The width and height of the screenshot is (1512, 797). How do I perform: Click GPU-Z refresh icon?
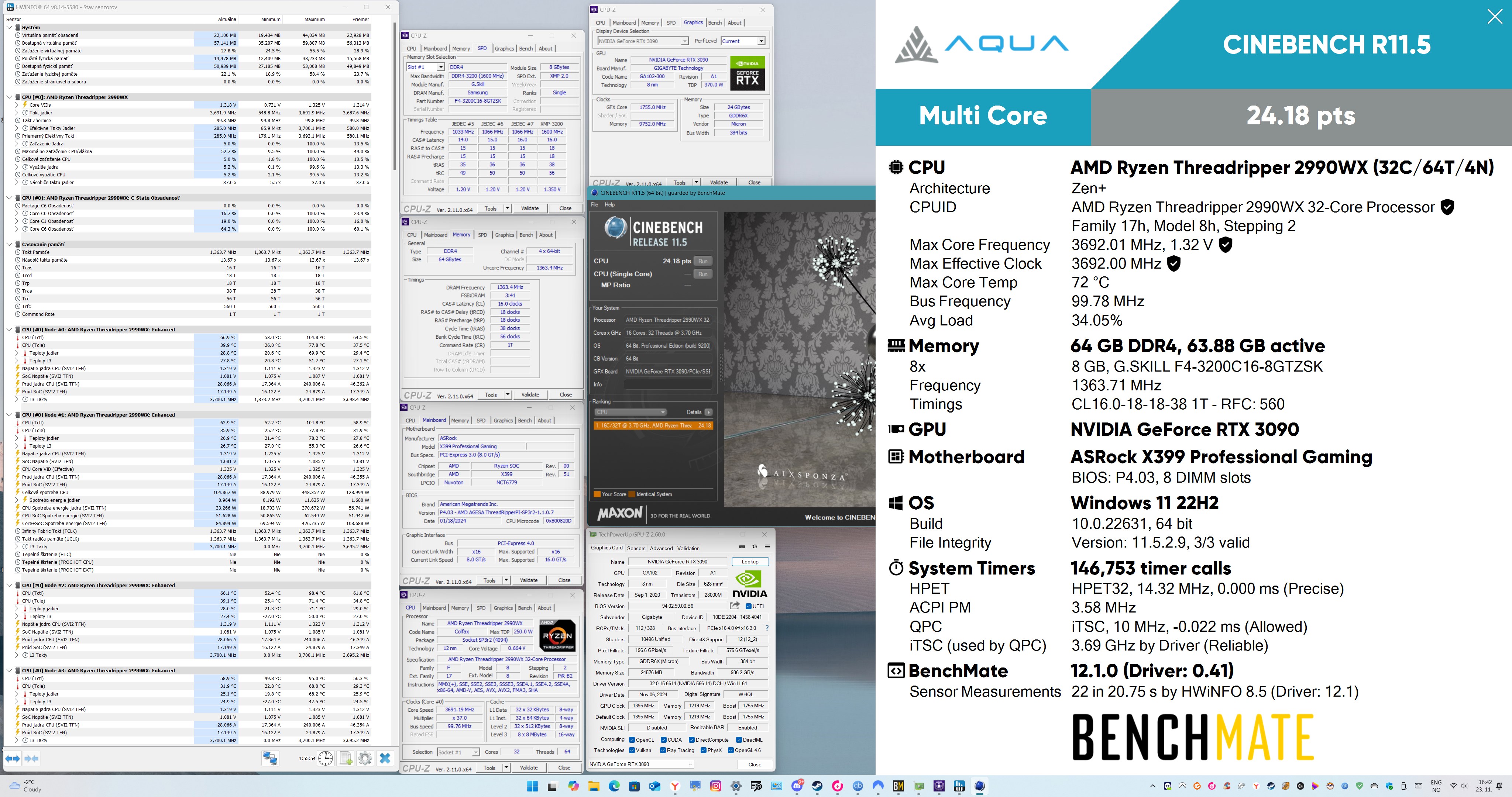pyautogui.click(x=755, y=546)
